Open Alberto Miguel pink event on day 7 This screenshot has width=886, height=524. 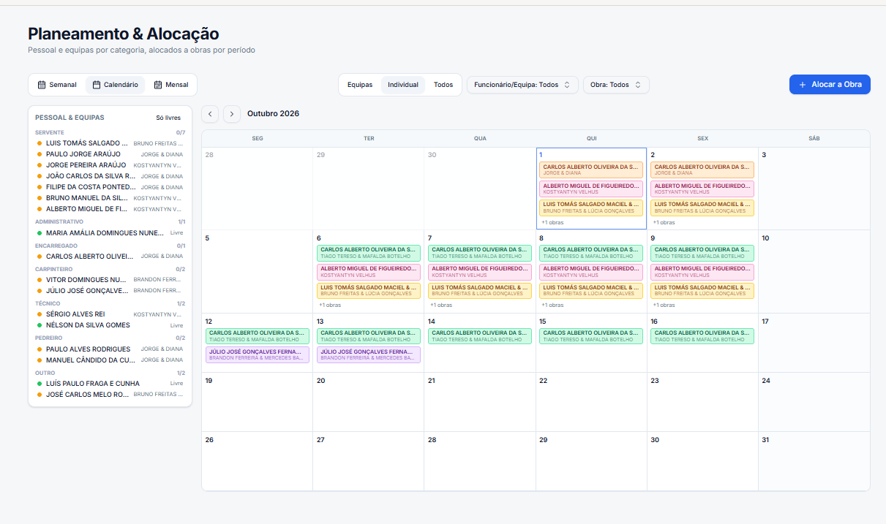point(480,272)
